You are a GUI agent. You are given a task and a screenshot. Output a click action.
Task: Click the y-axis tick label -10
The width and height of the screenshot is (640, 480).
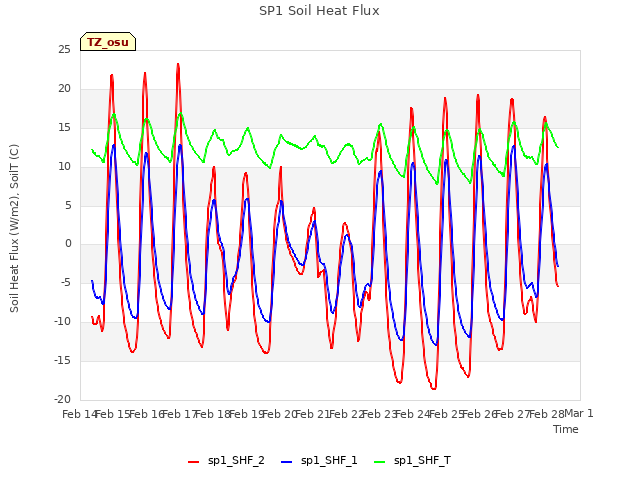pos(63,322)
